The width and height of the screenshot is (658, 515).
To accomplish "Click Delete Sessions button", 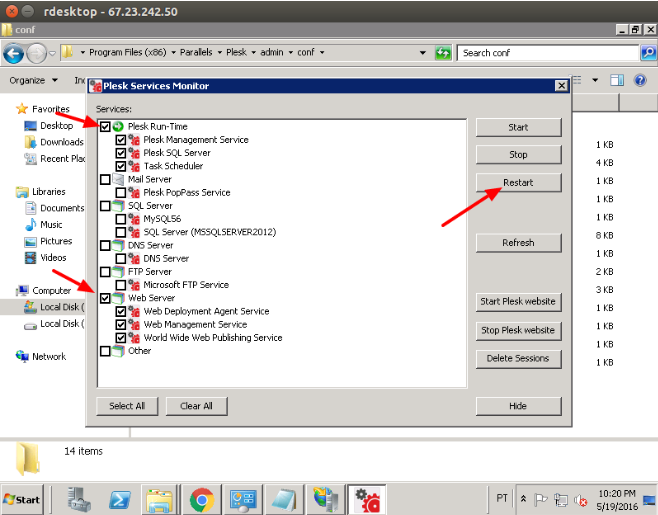I will [x=518, y=358].
